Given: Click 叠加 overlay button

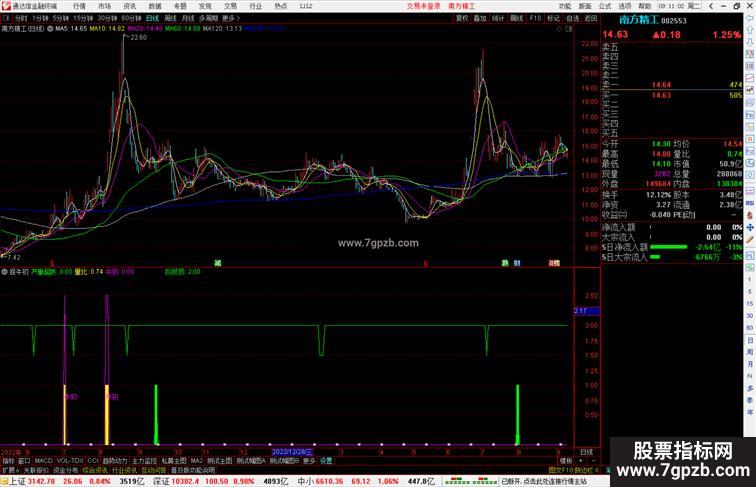Looking at the screenshot, I should pos(480,18).
